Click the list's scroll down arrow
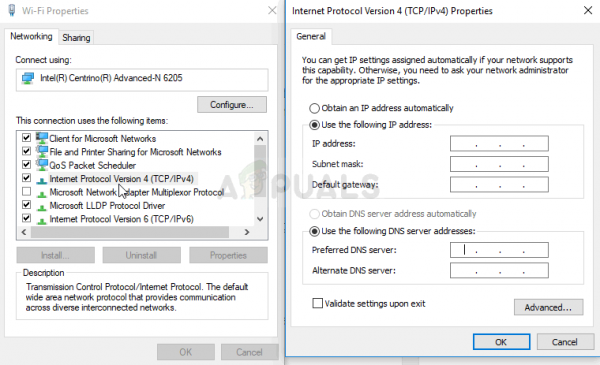This screenshot has width=600, height=365. coord(260,219)
